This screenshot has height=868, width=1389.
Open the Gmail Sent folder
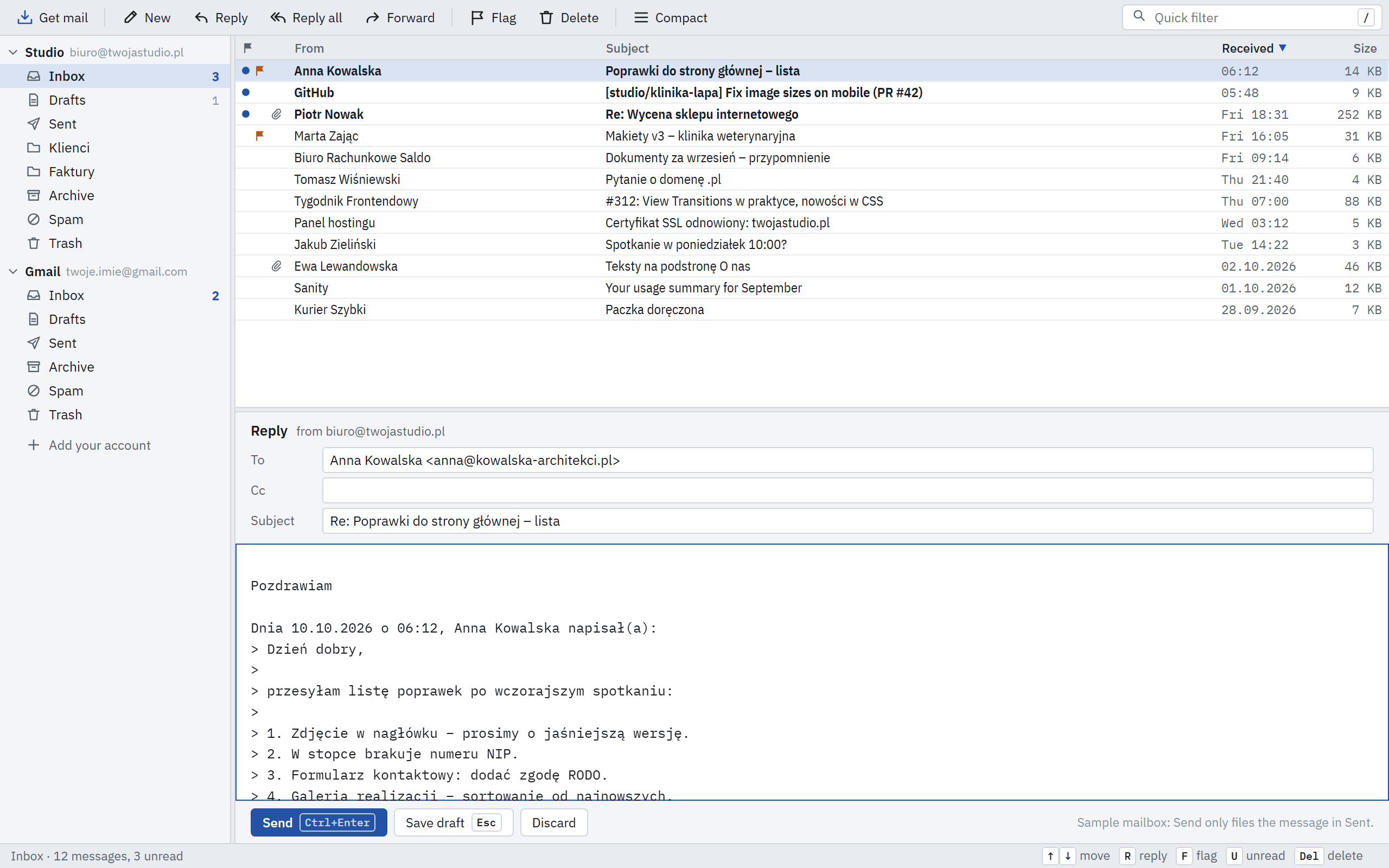tap(115, 343)
